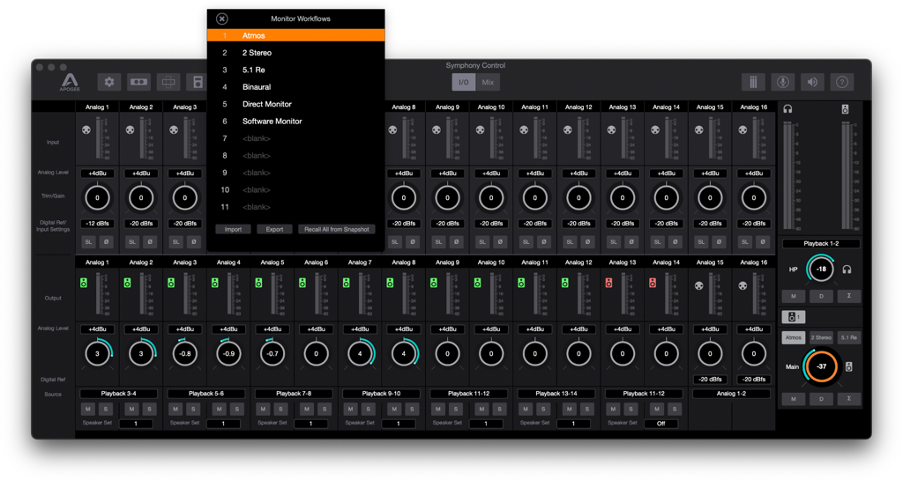
Task: Click the green speaker icon on output Analog 5
Action: click(259, 283)
